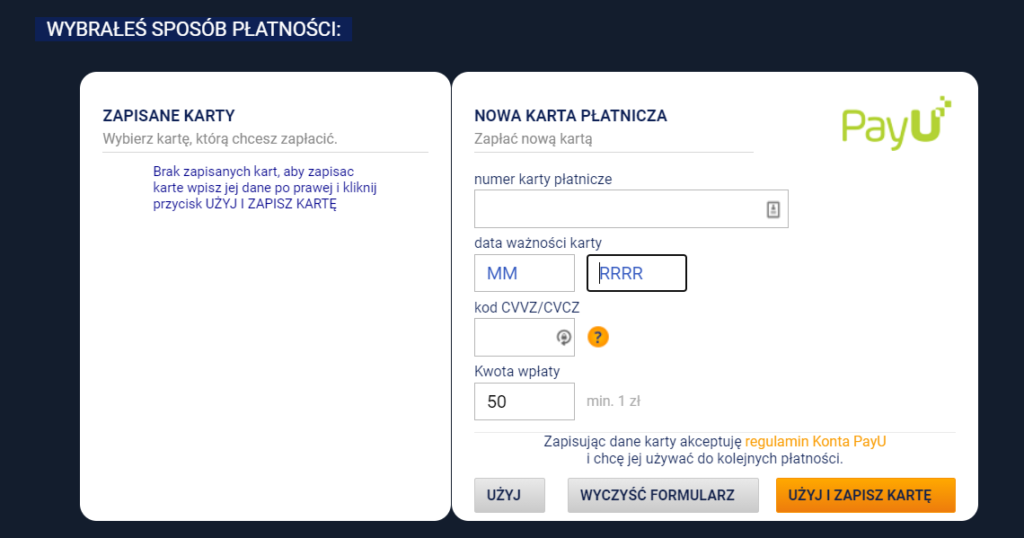Click UŻYJ I ZAPISZ KARTĘ orange button
This screenshot has width=1024, height=538.
click(865, 495)
